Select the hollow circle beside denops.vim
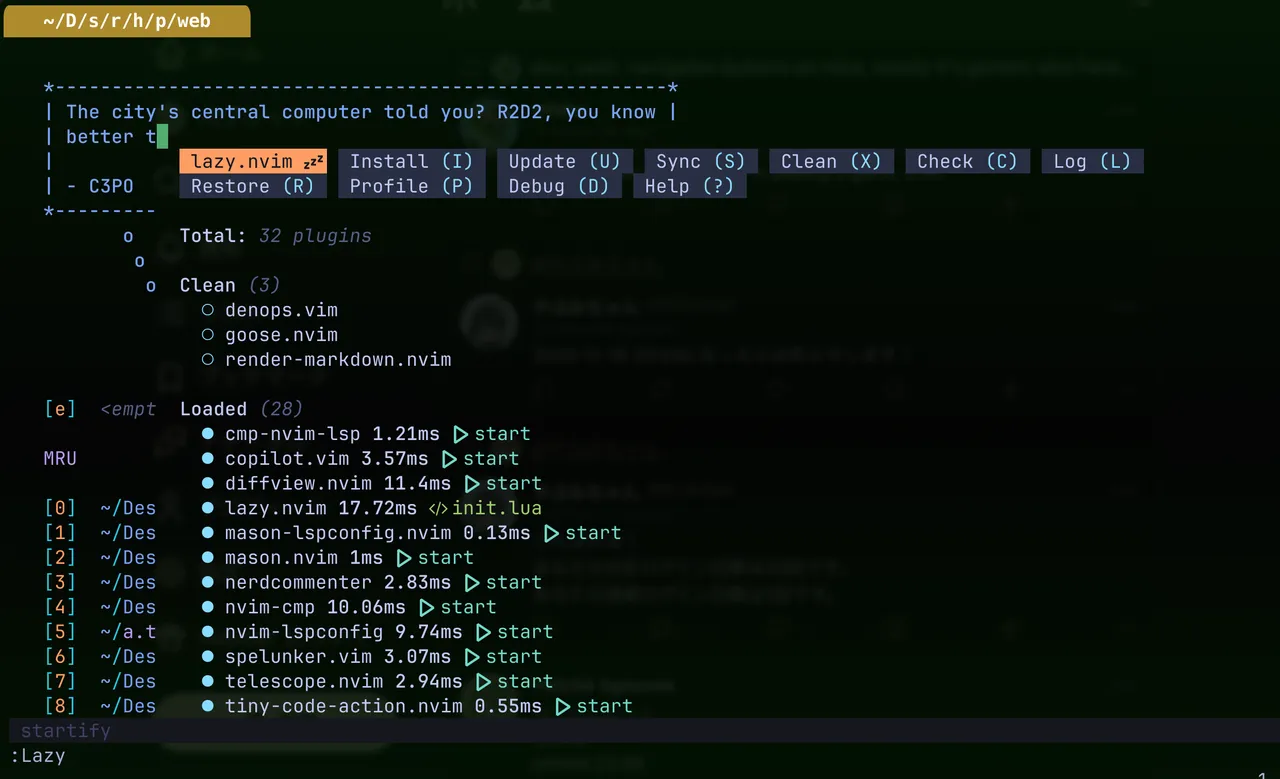The height and width of the screenshot is (779, 1280). tap(208, 311)
